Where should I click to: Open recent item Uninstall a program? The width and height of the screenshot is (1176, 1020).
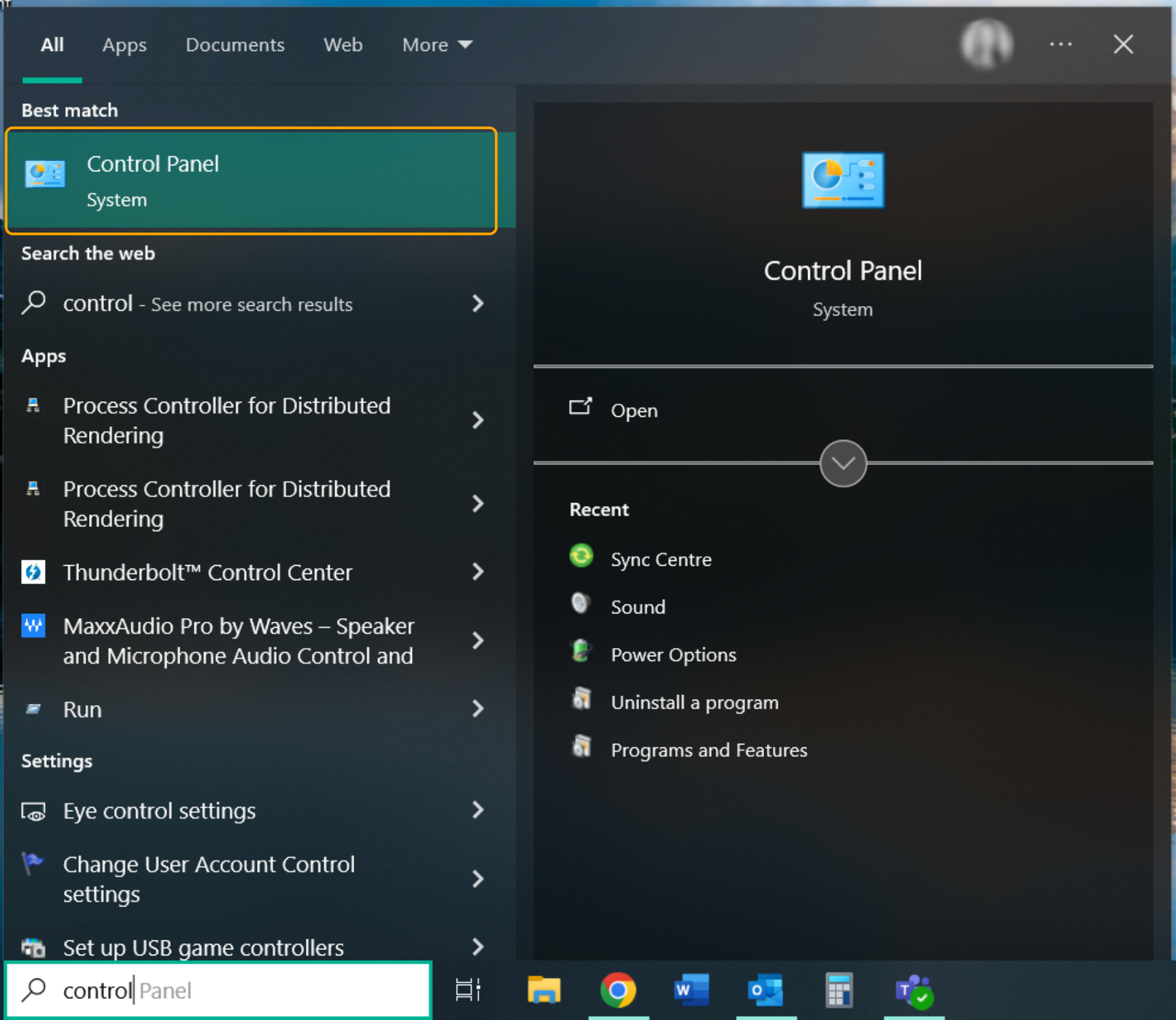click(x=695, y=702)
